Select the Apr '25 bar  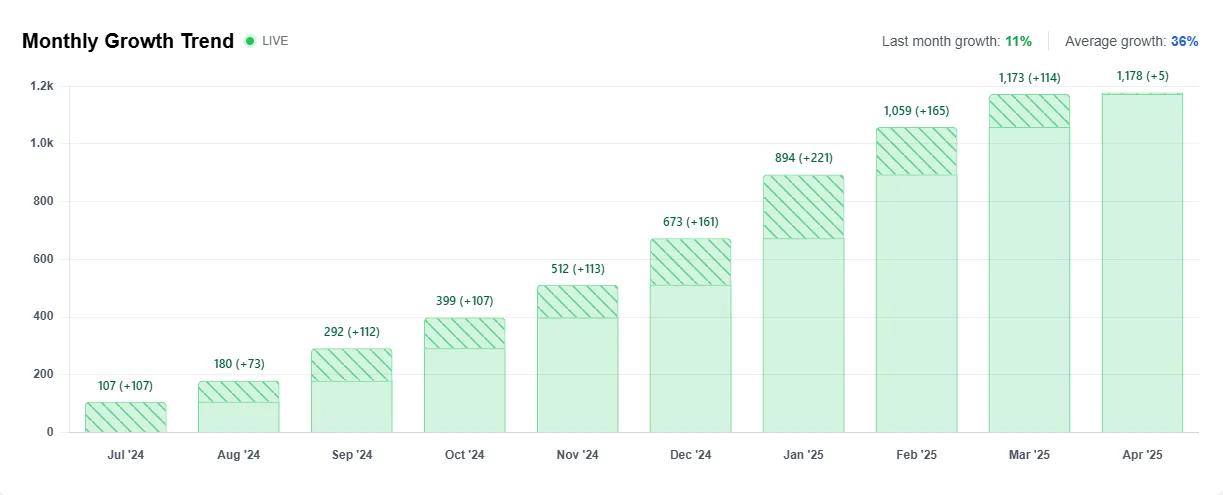(x=1142, y=263)
